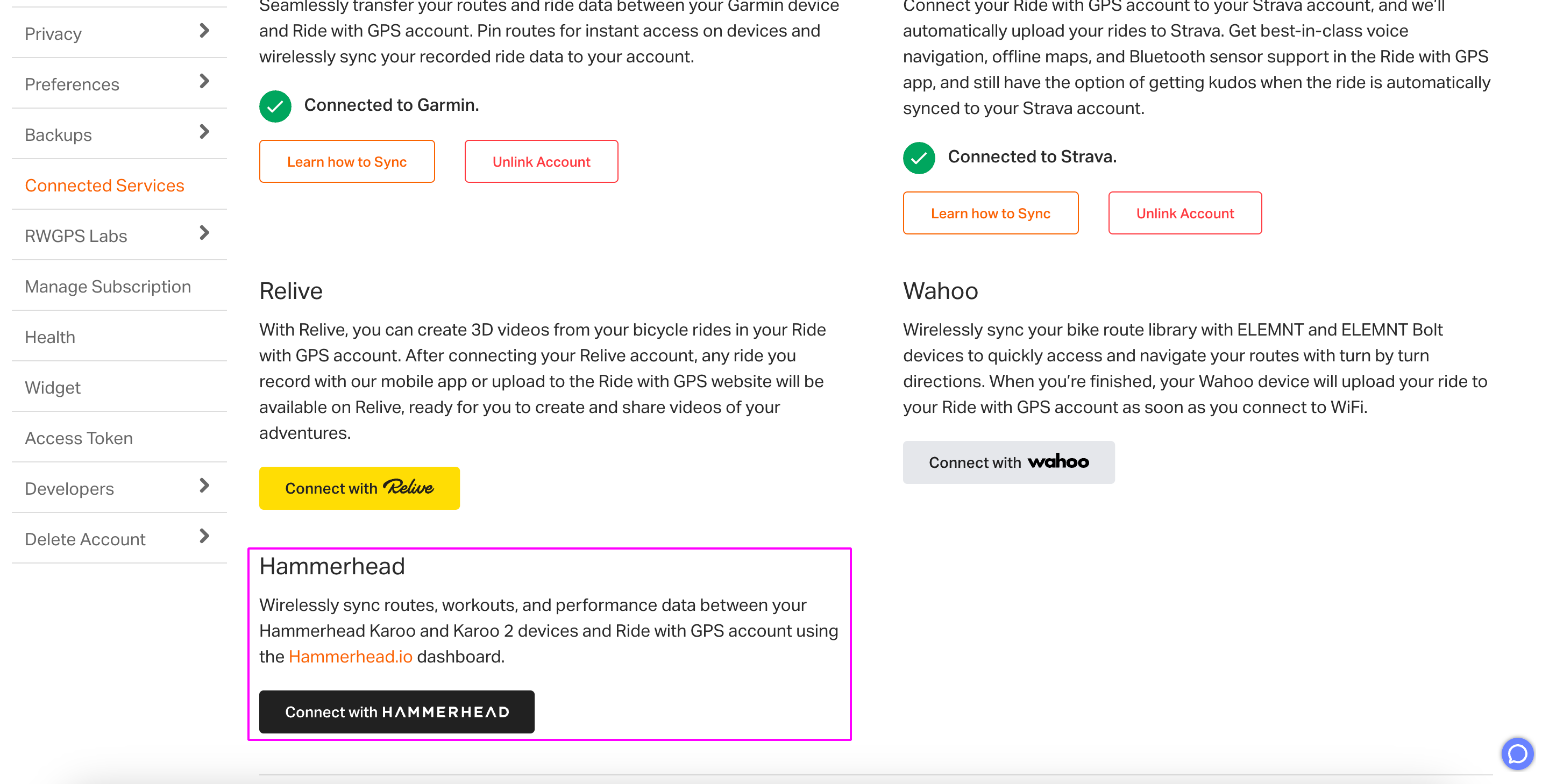
Task: Click the green Garmin connected checkmark
Action: point(275,106)
